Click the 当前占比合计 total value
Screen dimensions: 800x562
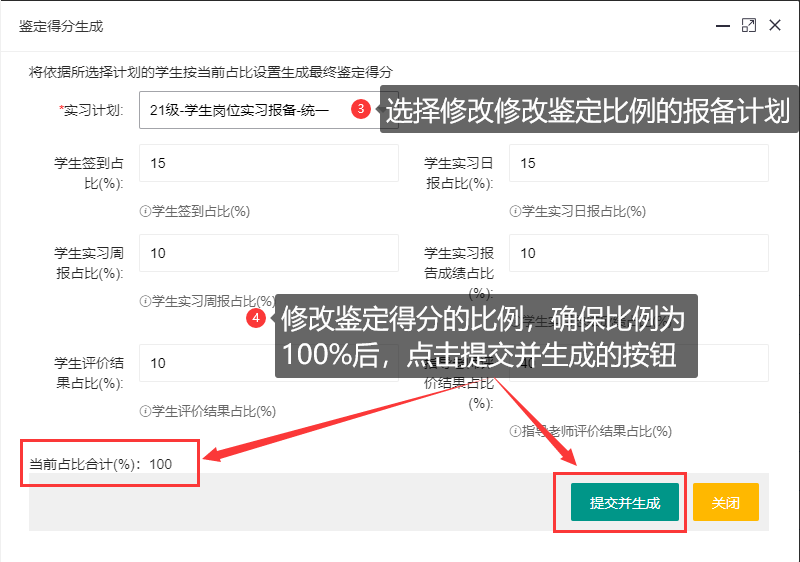161,464
